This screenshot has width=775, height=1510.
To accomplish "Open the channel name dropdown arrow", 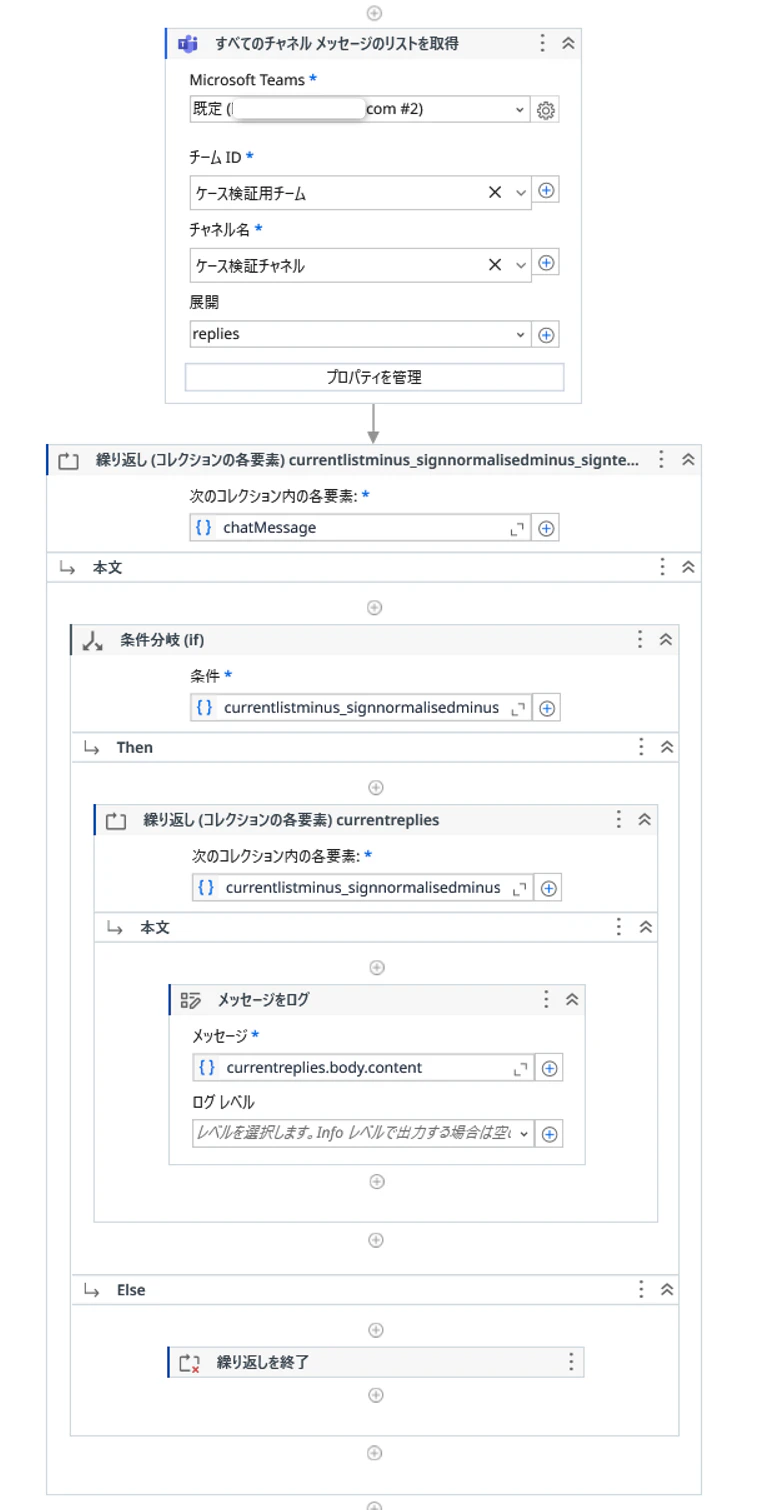I will point(520,265).
